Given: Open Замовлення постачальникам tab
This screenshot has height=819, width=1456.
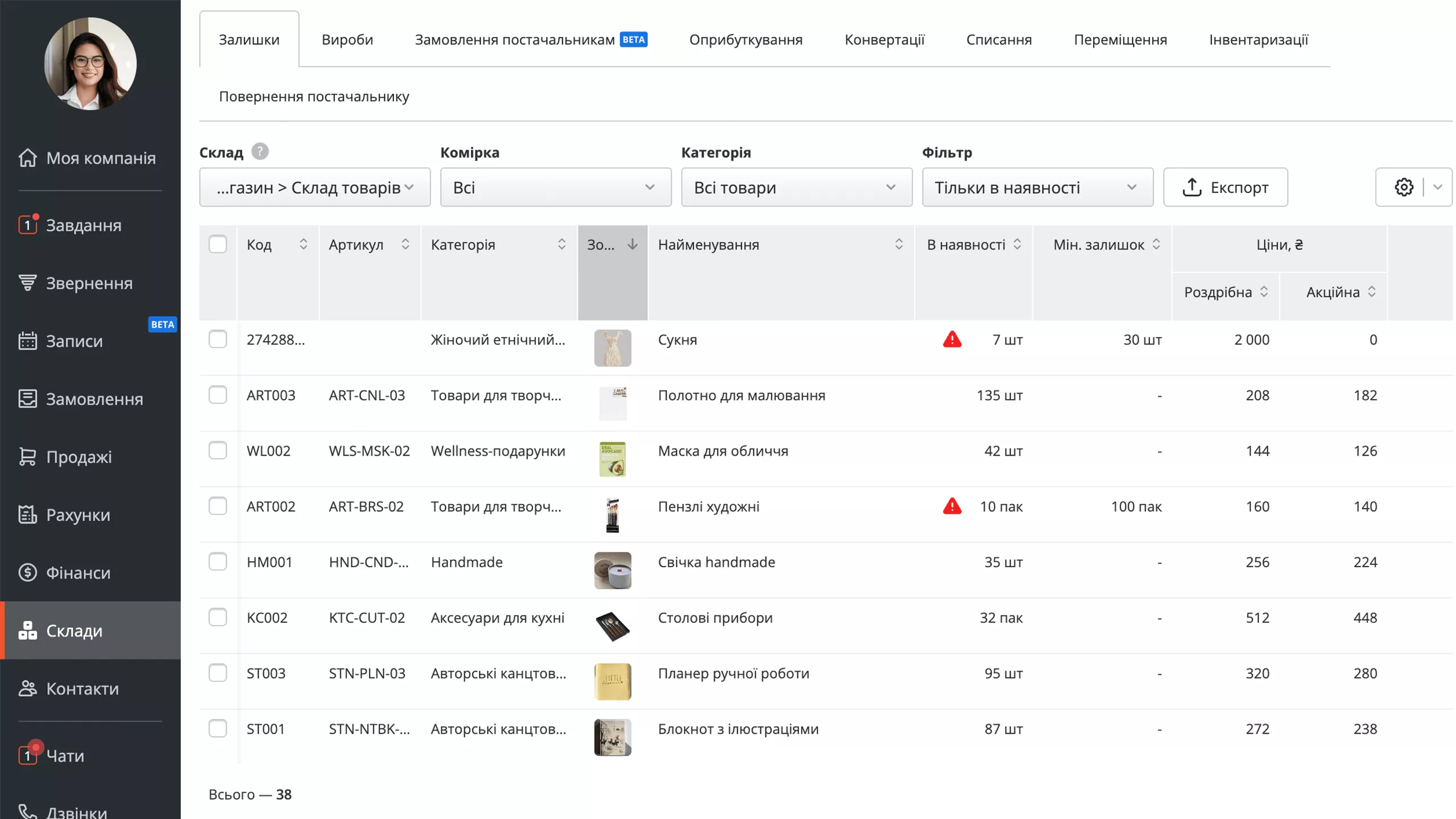Looking at the screenshot, I should tap(531, 39).
